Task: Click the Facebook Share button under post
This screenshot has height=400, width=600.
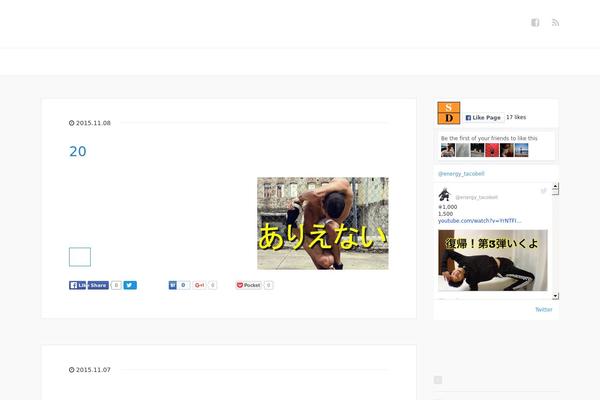Action: pos(98,285)
